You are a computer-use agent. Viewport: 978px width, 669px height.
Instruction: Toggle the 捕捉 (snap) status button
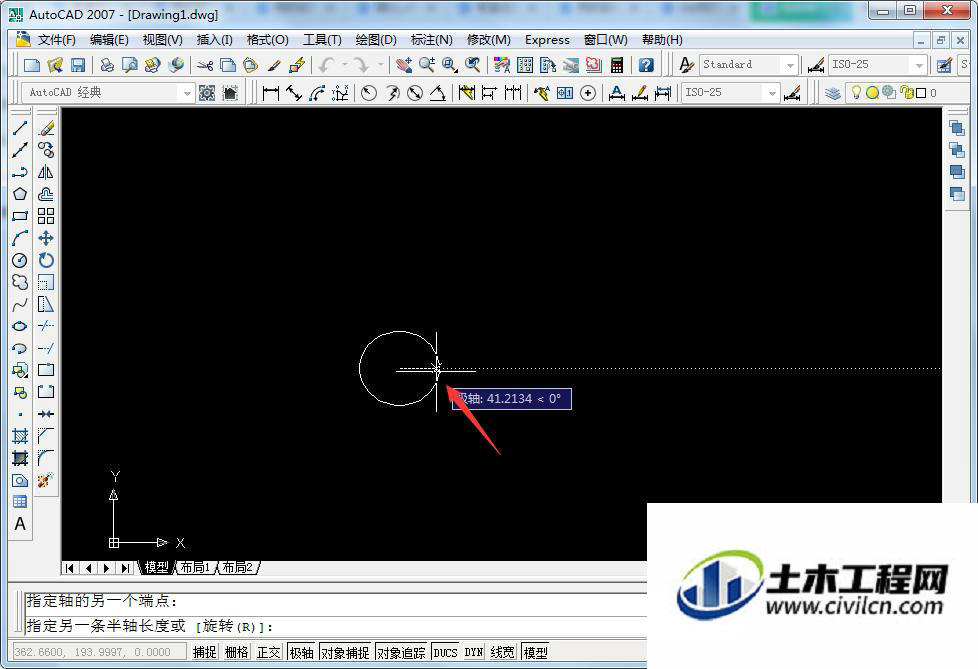coord(205,652)
